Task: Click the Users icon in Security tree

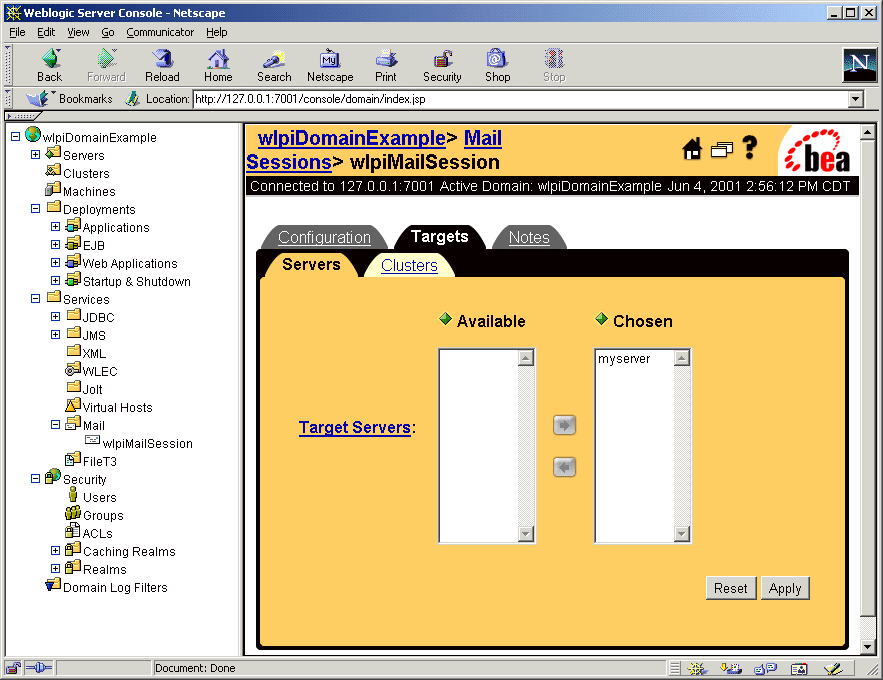Action: 73,495
